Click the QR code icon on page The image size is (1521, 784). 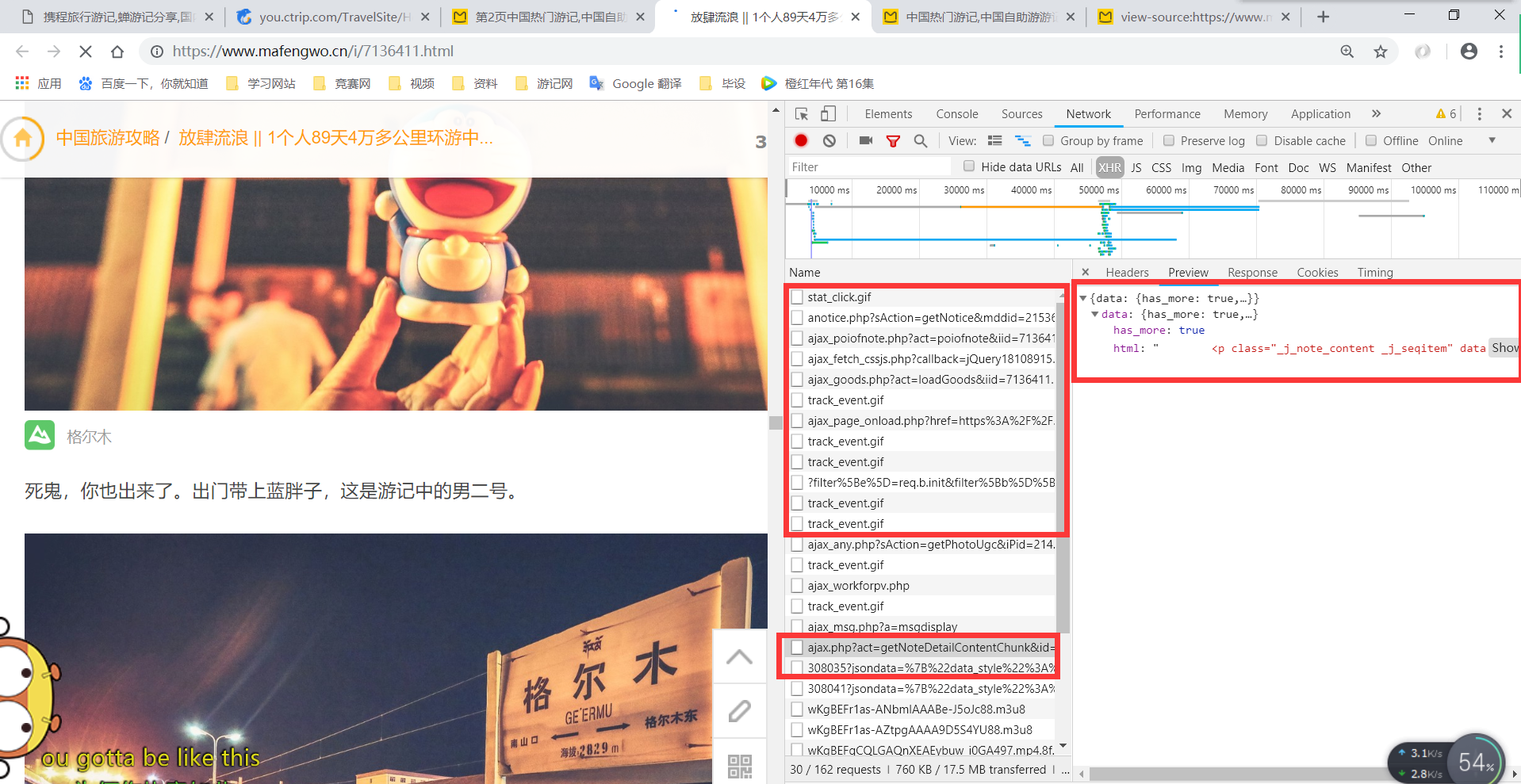(x=739, y=765)
